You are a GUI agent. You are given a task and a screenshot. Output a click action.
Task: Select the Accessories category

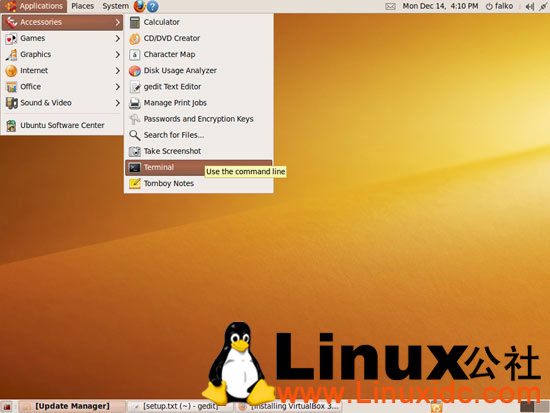coord(63,22)
